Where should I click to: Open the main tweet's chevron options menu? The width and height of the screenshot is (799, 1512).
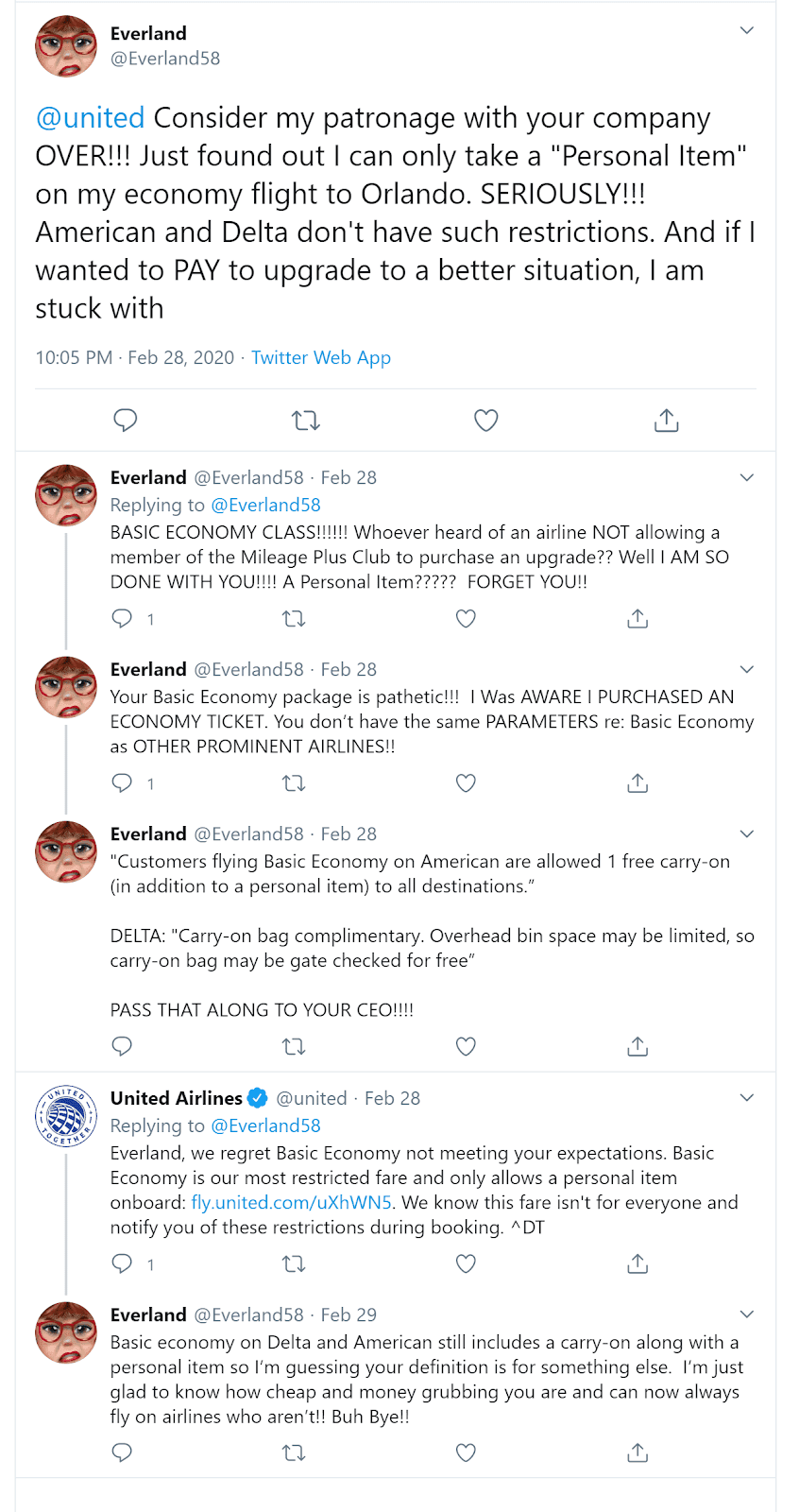click(747, 30)
